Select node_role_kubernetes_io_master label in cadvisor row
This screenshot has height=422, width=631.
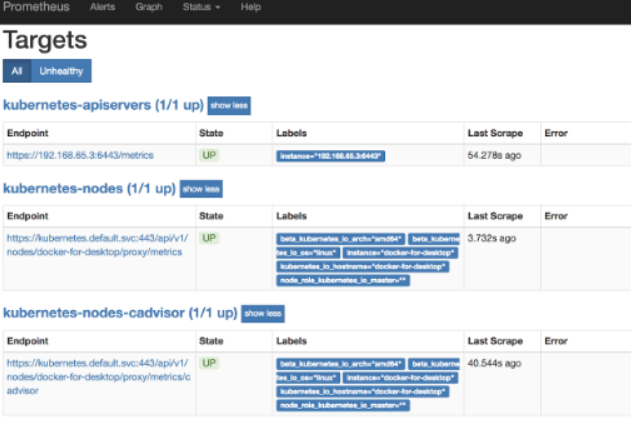coord(343,405)
